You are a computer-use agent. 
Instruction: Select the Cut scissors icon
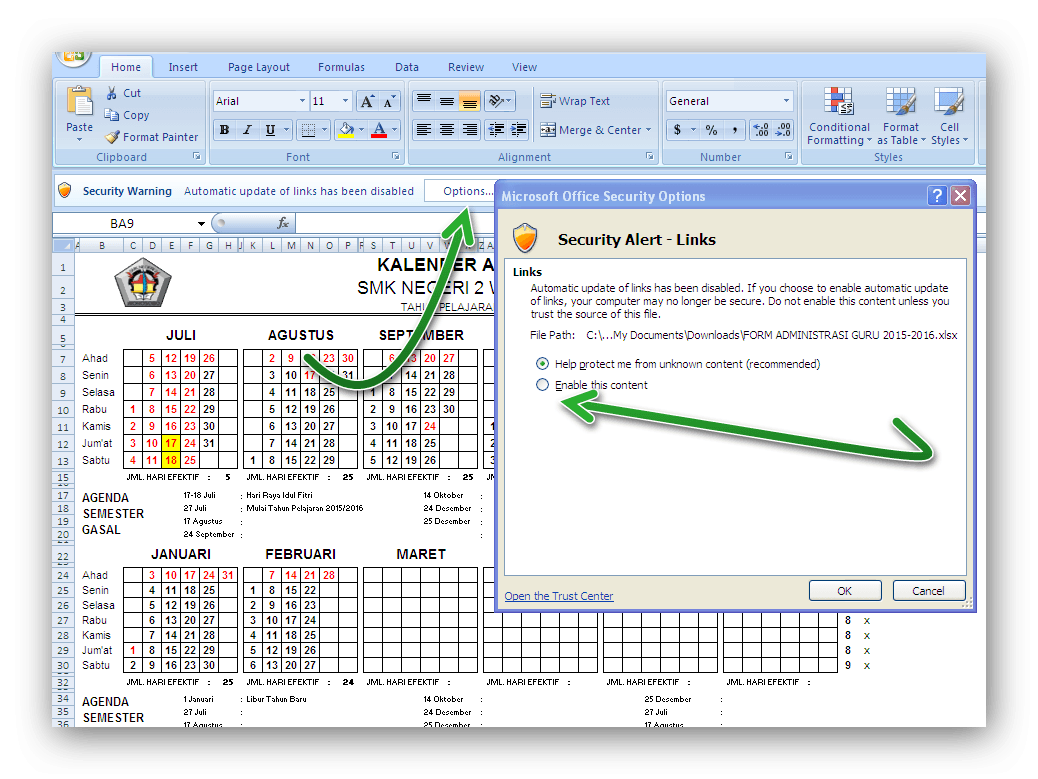pyautogui.click(x=112, y=93)
